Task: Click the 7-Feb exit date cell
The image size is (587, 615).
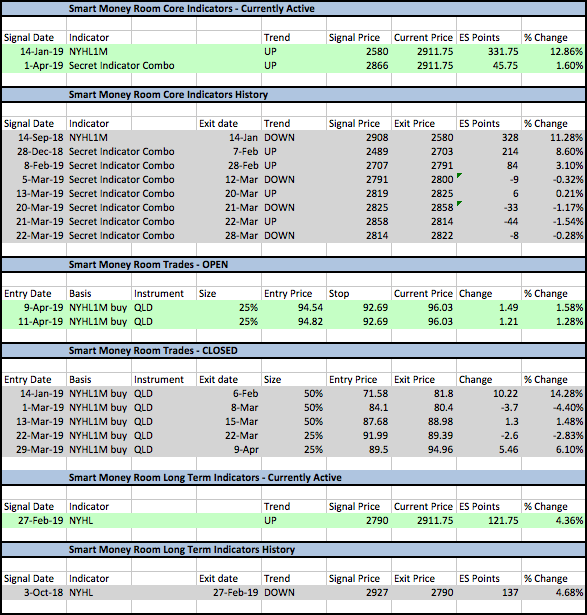Action: (245, 151)
